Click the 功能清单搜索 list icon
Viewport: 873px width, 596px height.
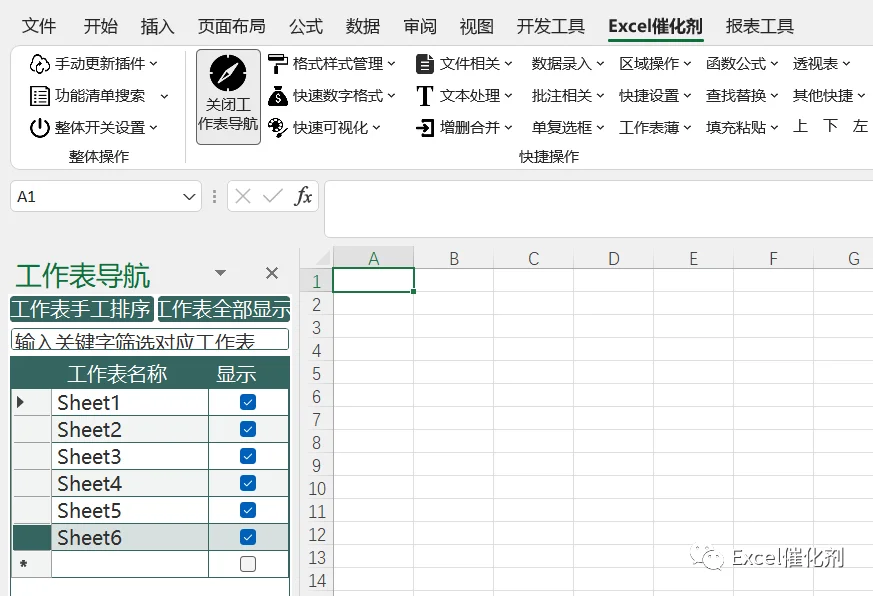pos(40,96)
